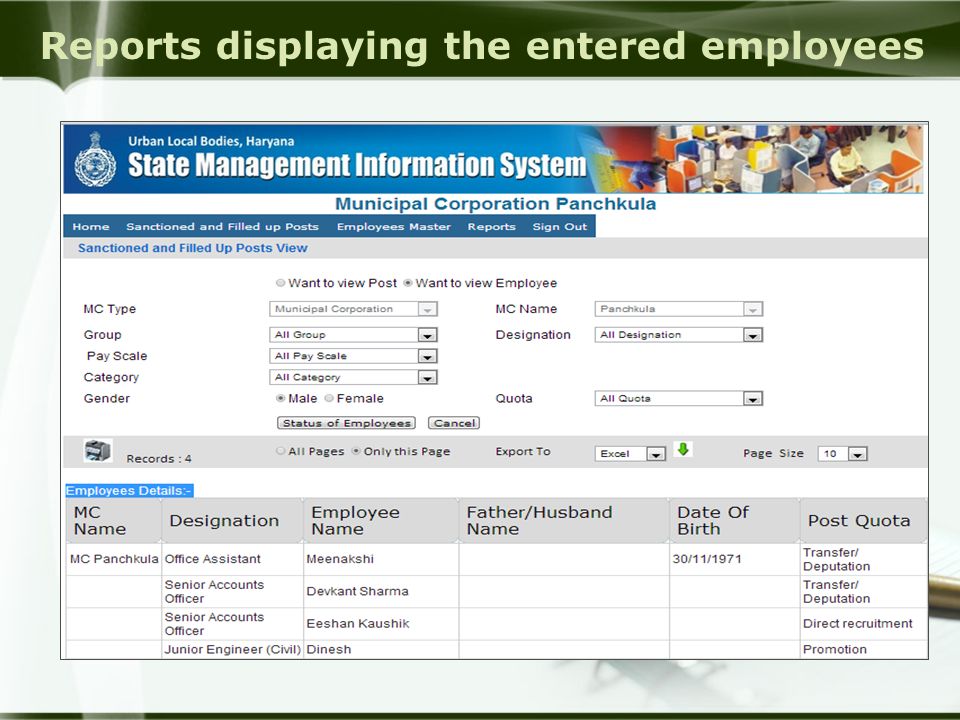
Task: Choose the Female gender option
Action: tap(329, 398)
